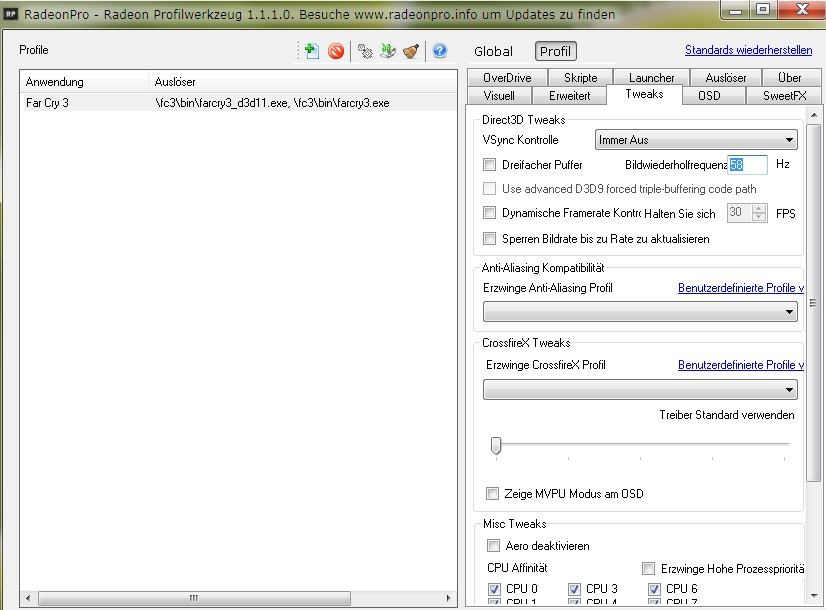Click the Bildwiederholfrequenz Hz input field
The width and height of the screenshot is (826, 610).
coord(747,165)
